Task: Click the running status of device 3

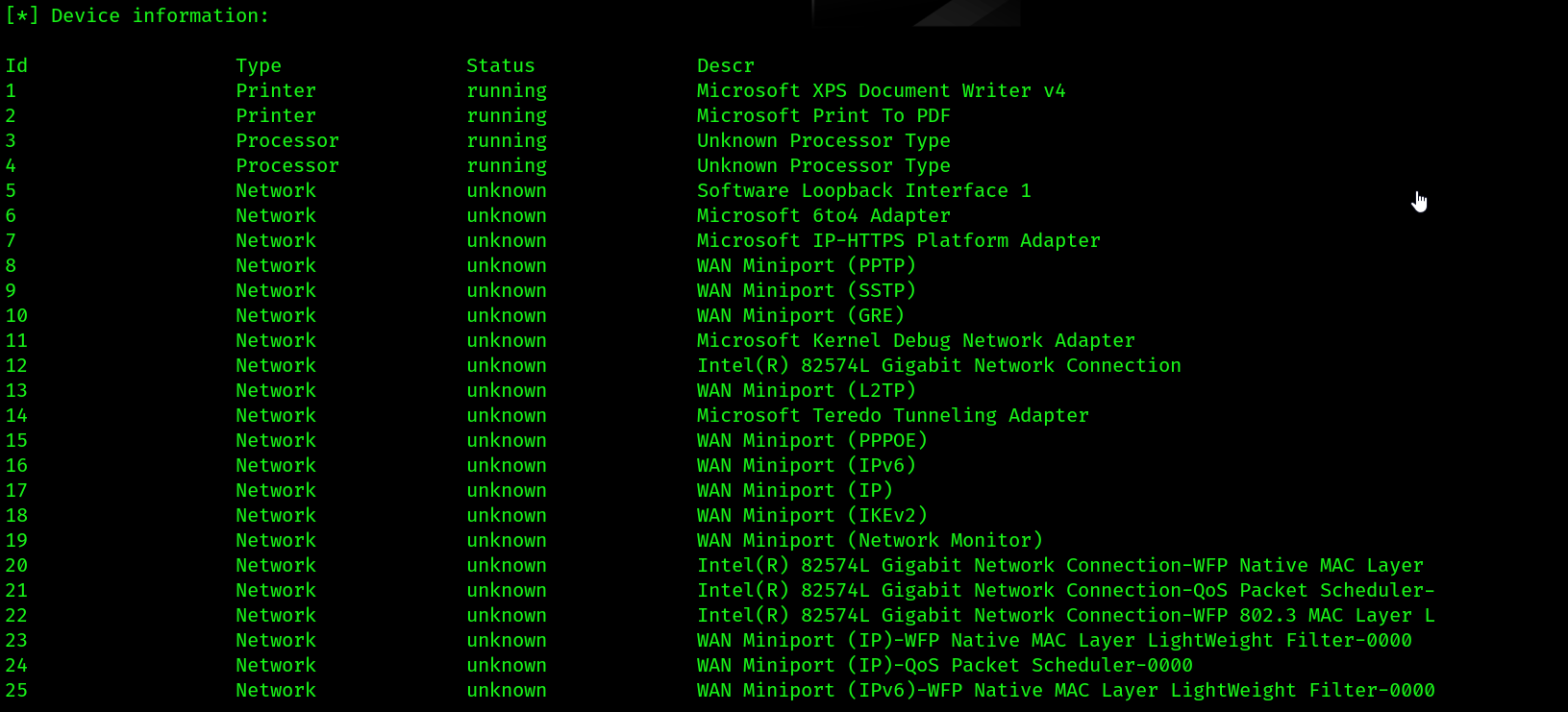Action: tap(507, 140)
